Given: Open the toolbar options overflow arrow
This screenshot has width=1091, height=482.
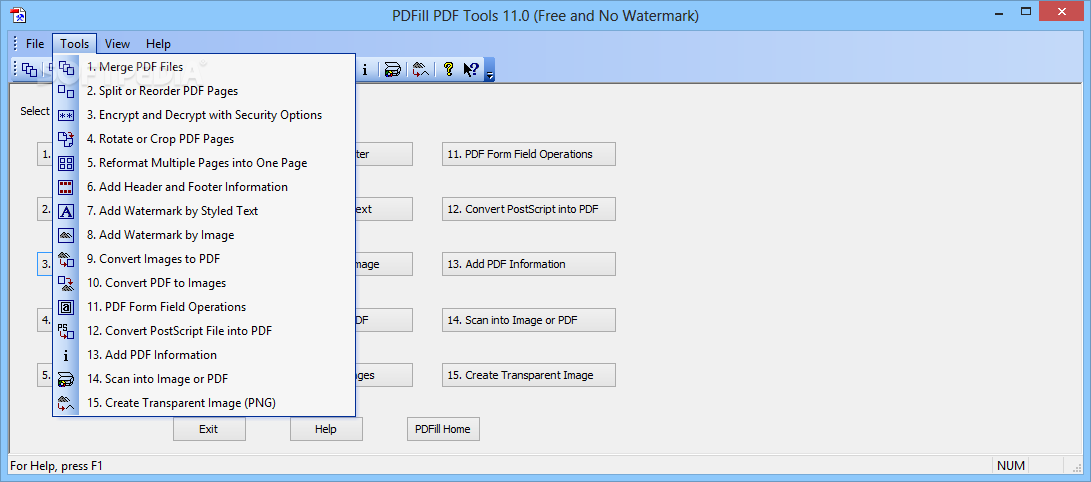Looking at the screenshot, I should click(x=490, y=70).
